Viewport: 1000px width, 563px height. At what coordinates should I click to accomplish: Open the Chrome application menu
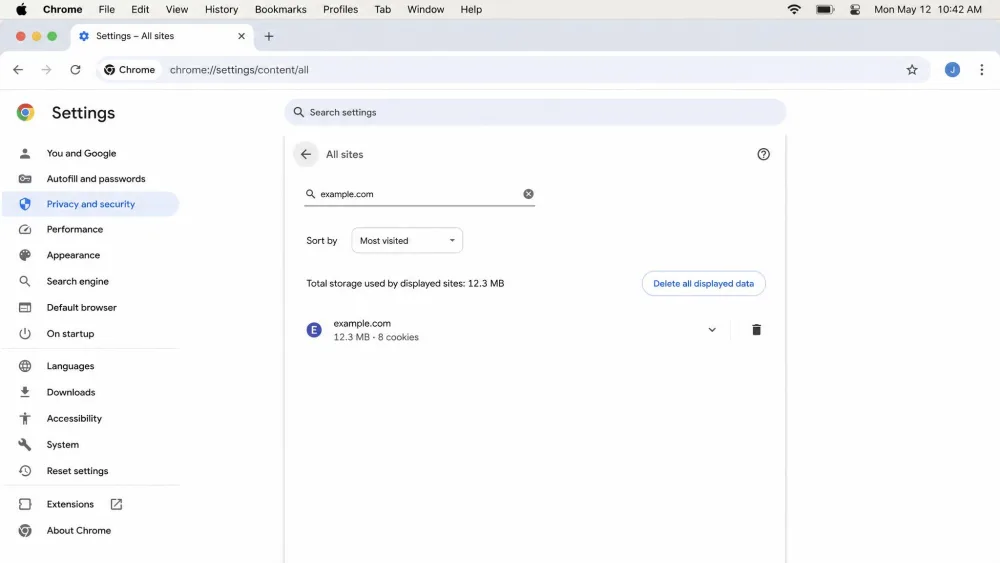(x=62, y=9)
